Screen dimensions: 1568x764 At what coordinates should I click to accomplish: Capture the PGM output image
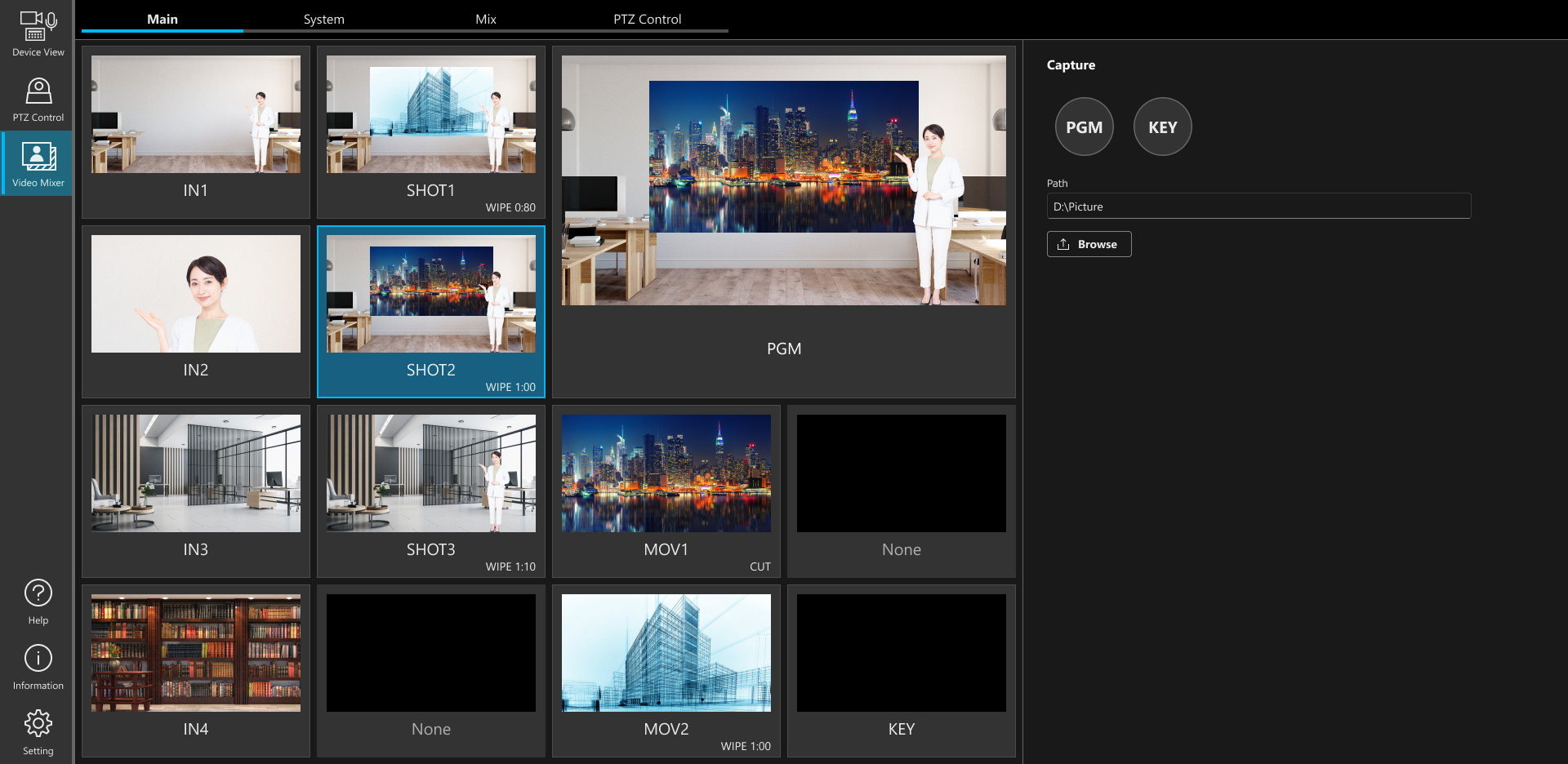coord(1084,127)
